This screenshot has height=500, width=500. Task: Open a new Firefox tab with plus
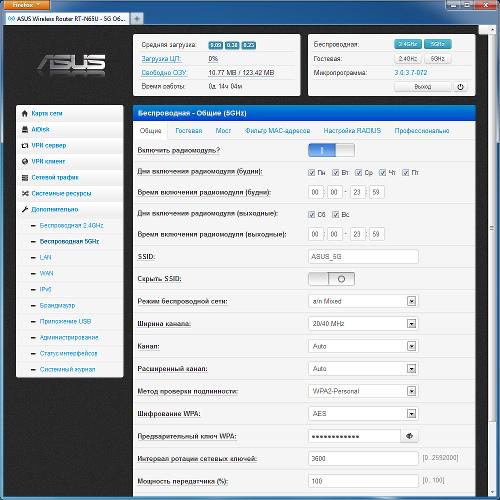click(137, 19)
